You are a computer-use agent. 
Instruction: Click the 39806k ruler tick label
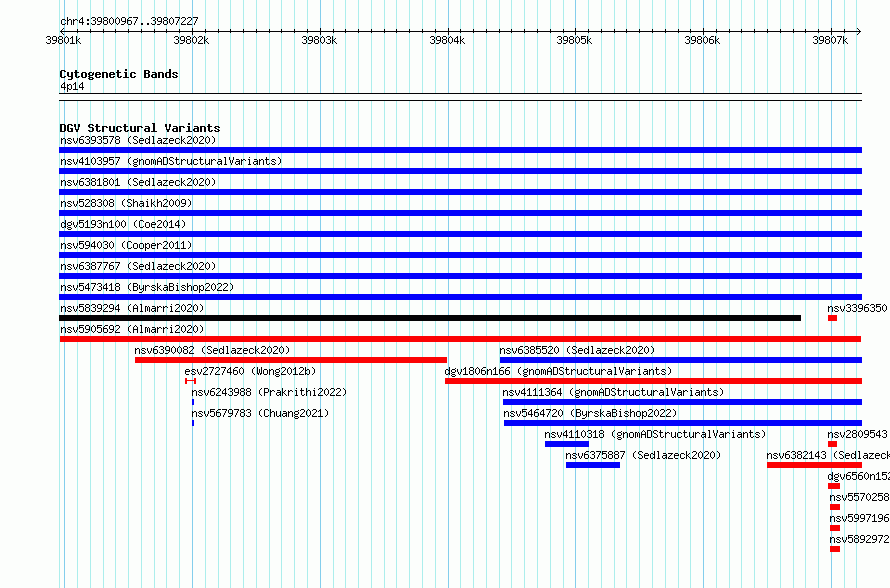click(702, 40)
